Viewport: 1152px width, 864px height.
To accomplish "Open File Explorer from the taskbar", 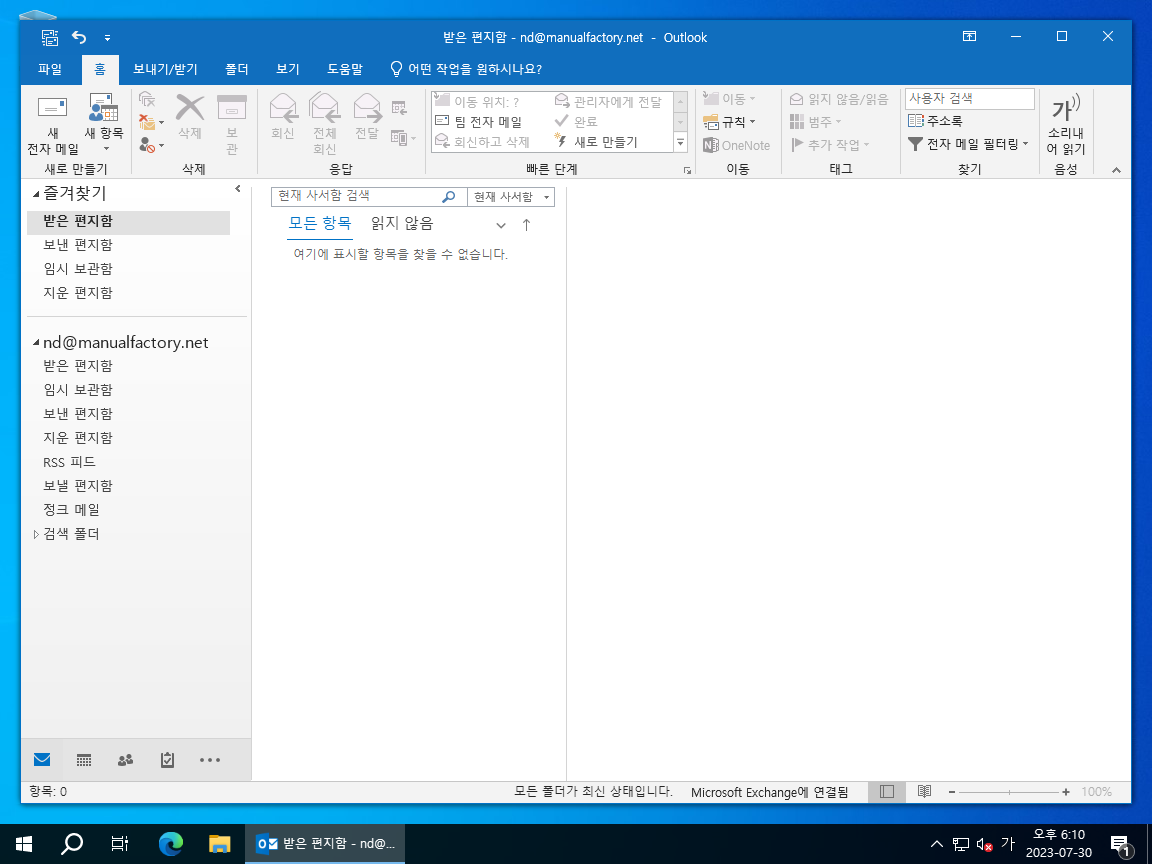I will (220, 843).
